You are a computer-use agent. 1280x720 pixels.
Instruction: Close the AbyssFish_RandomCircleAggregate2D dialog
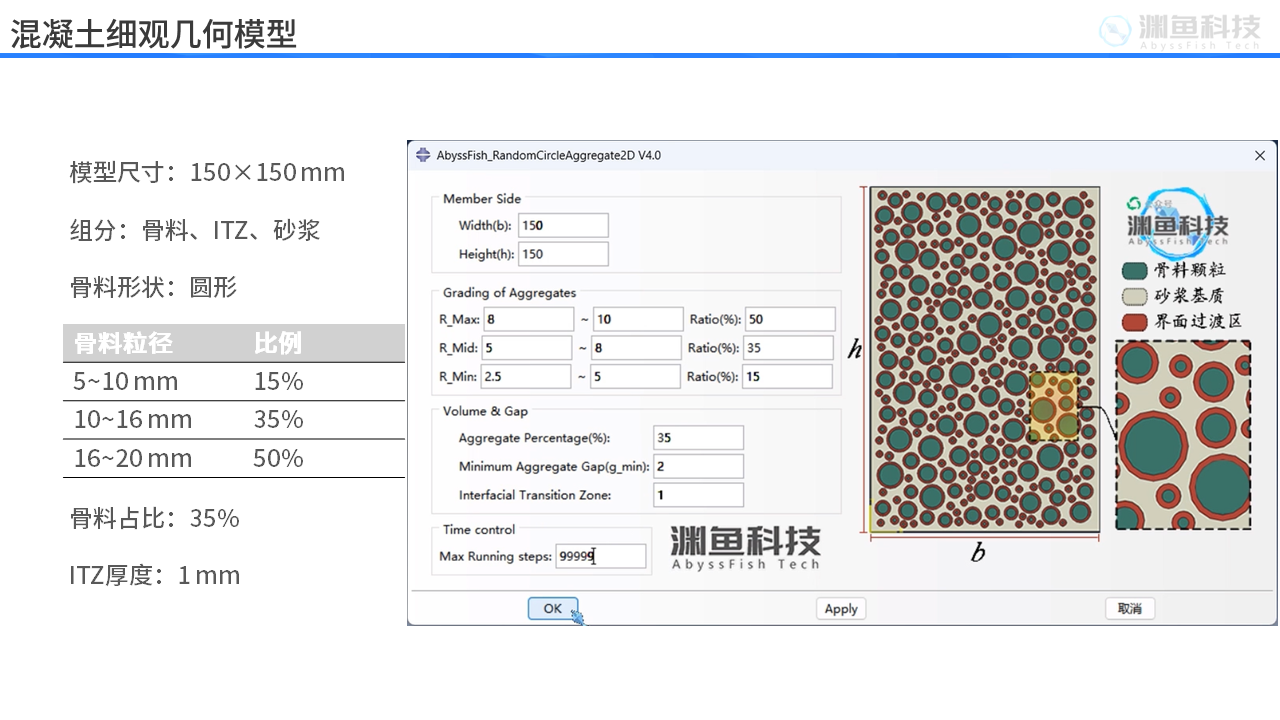click(1260, 155)
